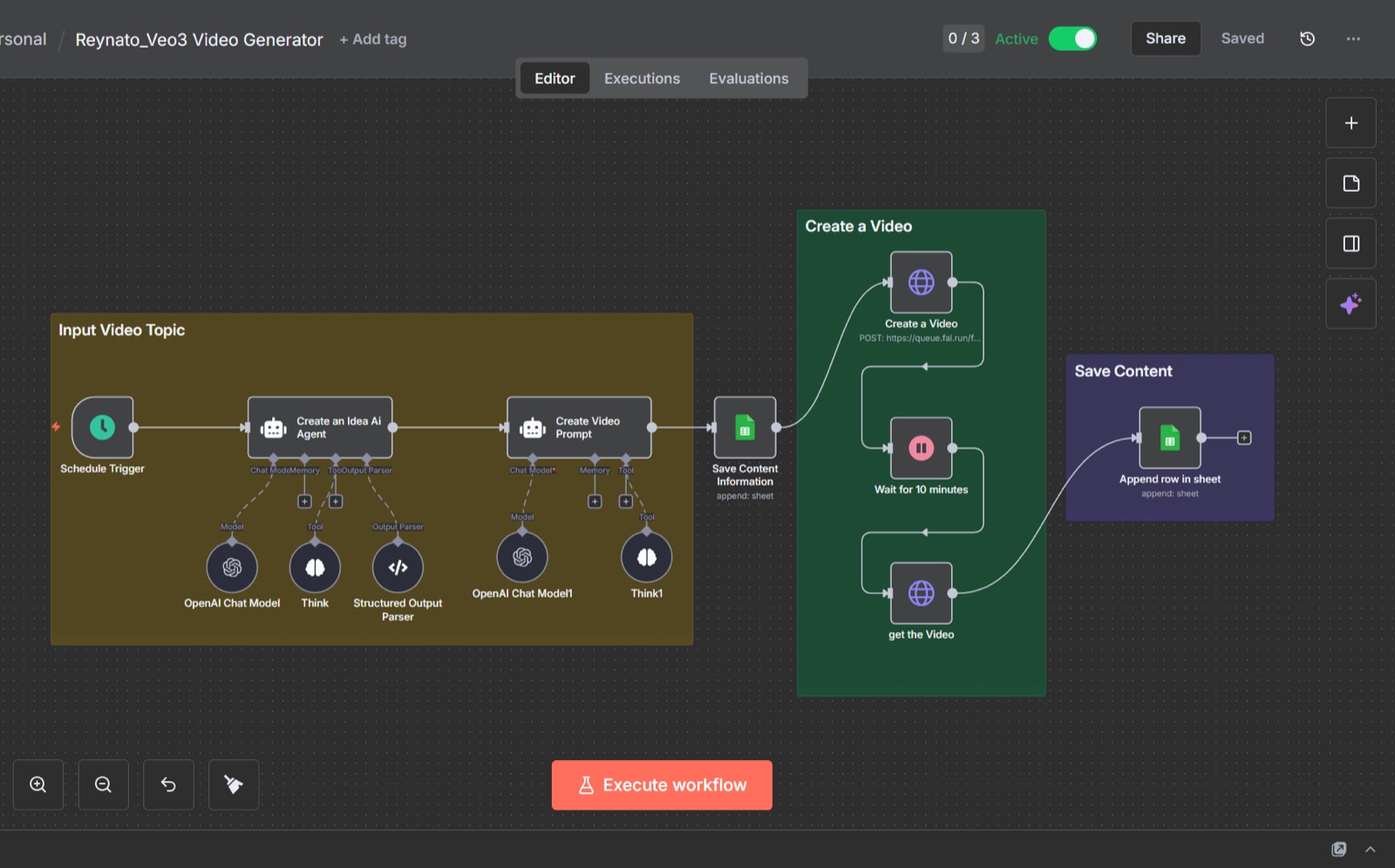Viewport: 1395px width, 868px height.
Task: Tidy up the workflow nodes
Action: (x=234, y=784)
